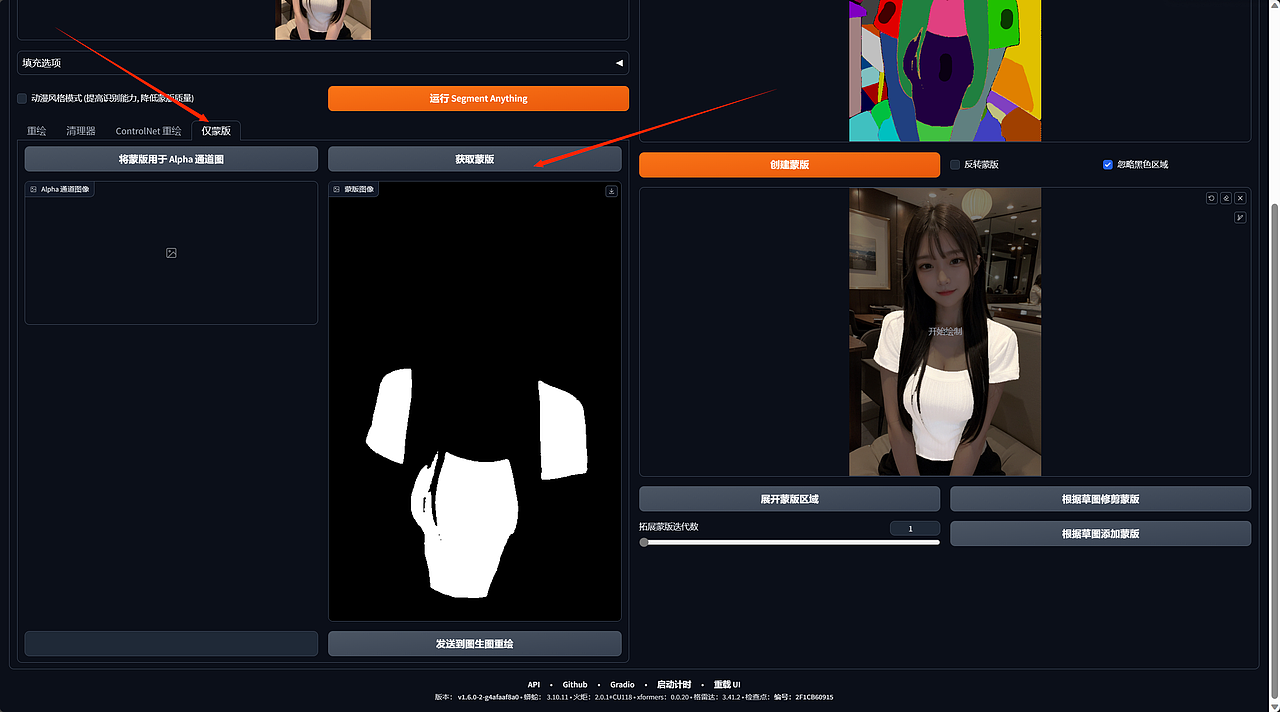Click the Alpha通道图像 empty image placeholder icon
The image size is (1280, 712).
pos(171,253)
